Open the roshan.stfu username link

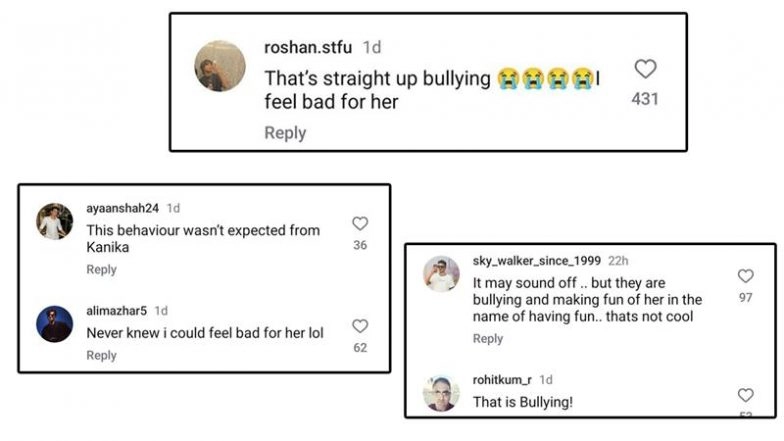(x=309, y=47)
